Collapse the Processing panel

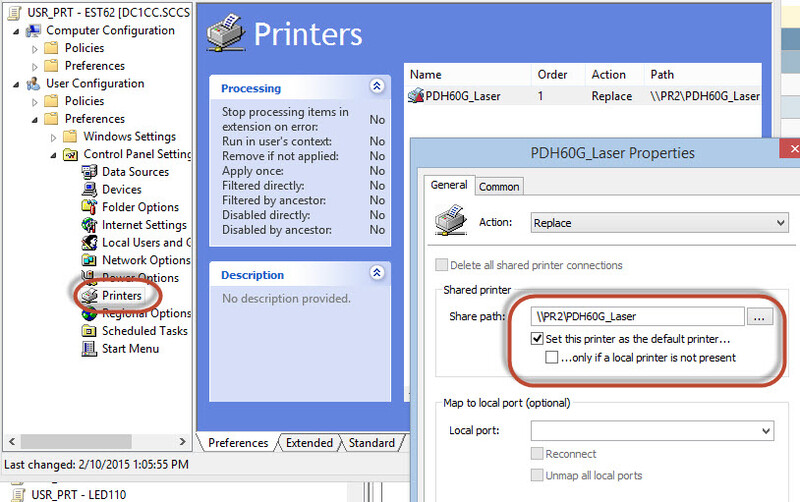(x=377, y=86)
